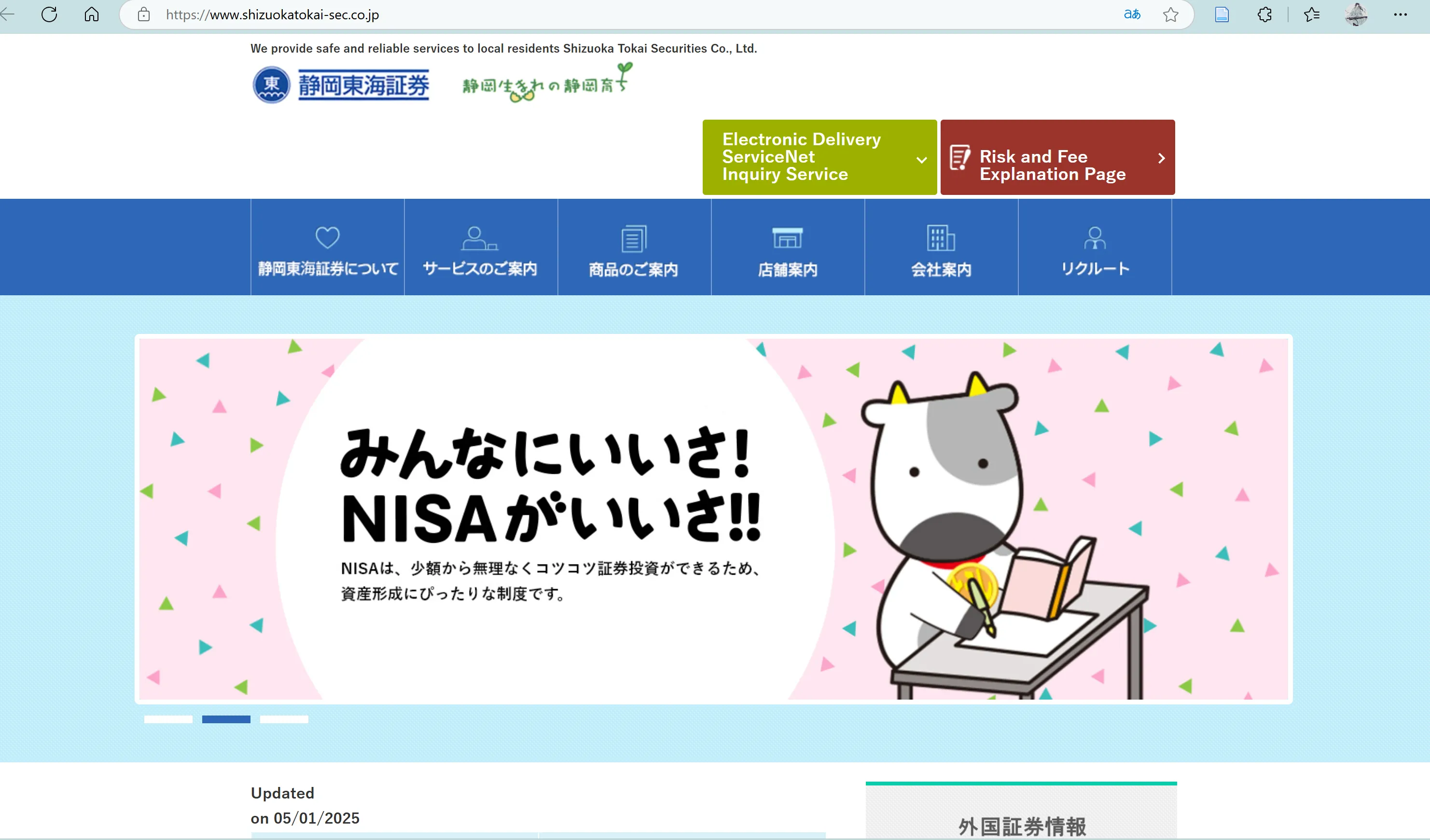Click heart icon in navigation bar
Image resolution: width=1430 pixels, height=840 pixels.
tap(327, 237)
